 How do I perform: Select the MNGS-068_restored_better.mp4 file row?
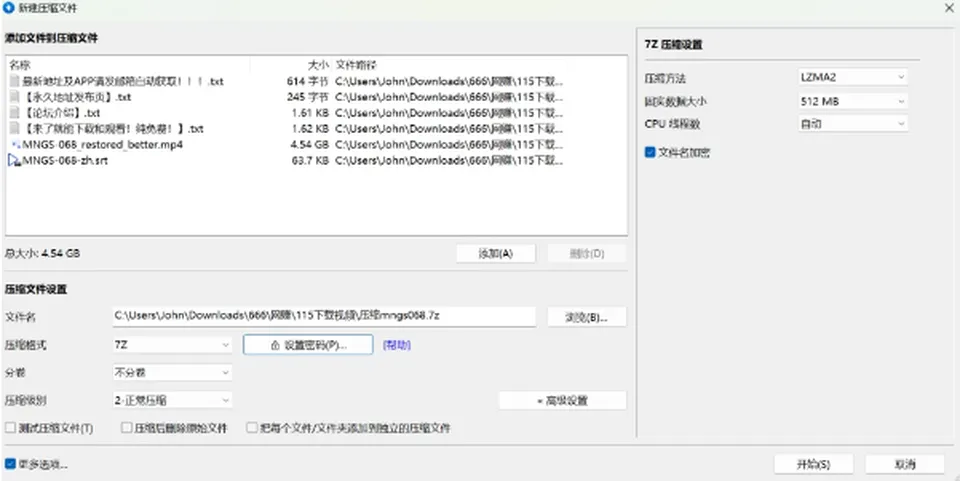(x=316, y=144)
